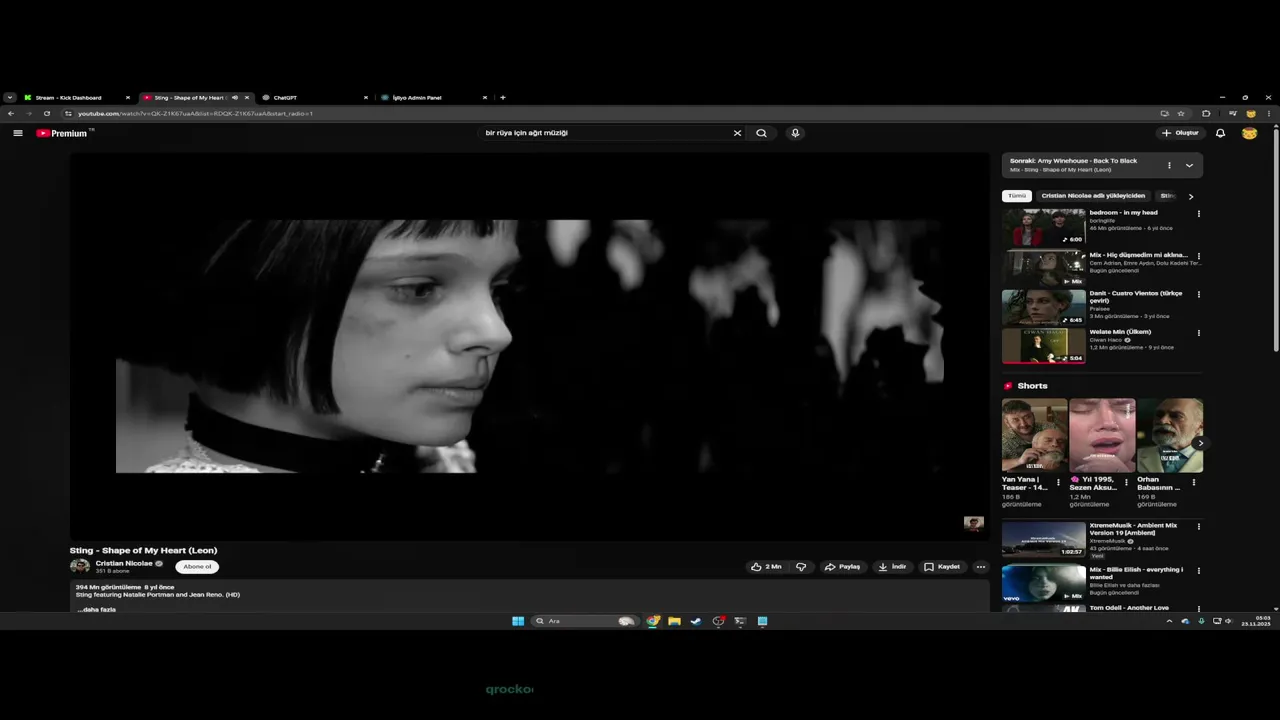Open a new browser tab
Screen dimensions: 1280x720
click(x=502, y=98)
